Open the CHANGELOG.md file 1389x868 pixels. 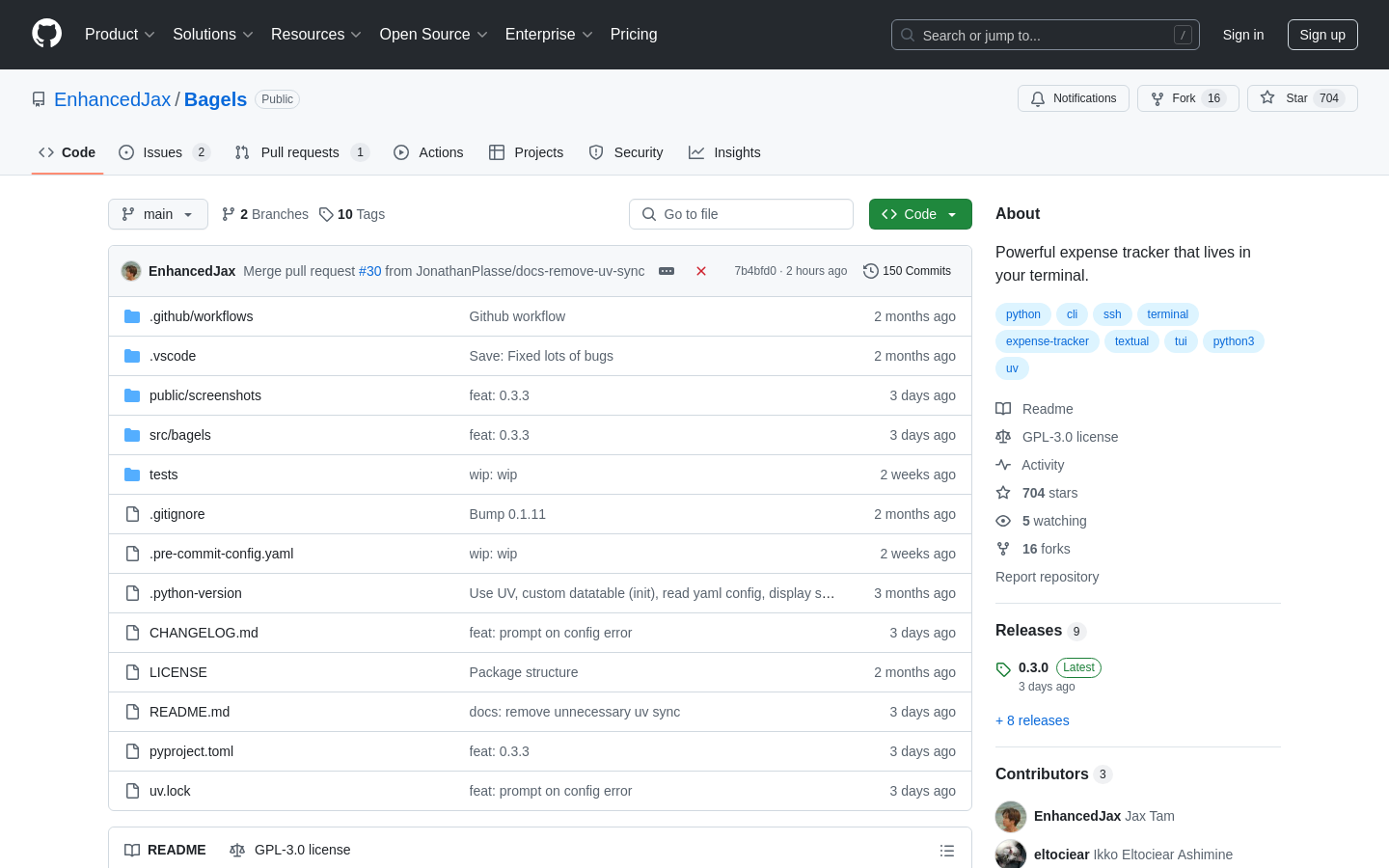click(204, 633)
